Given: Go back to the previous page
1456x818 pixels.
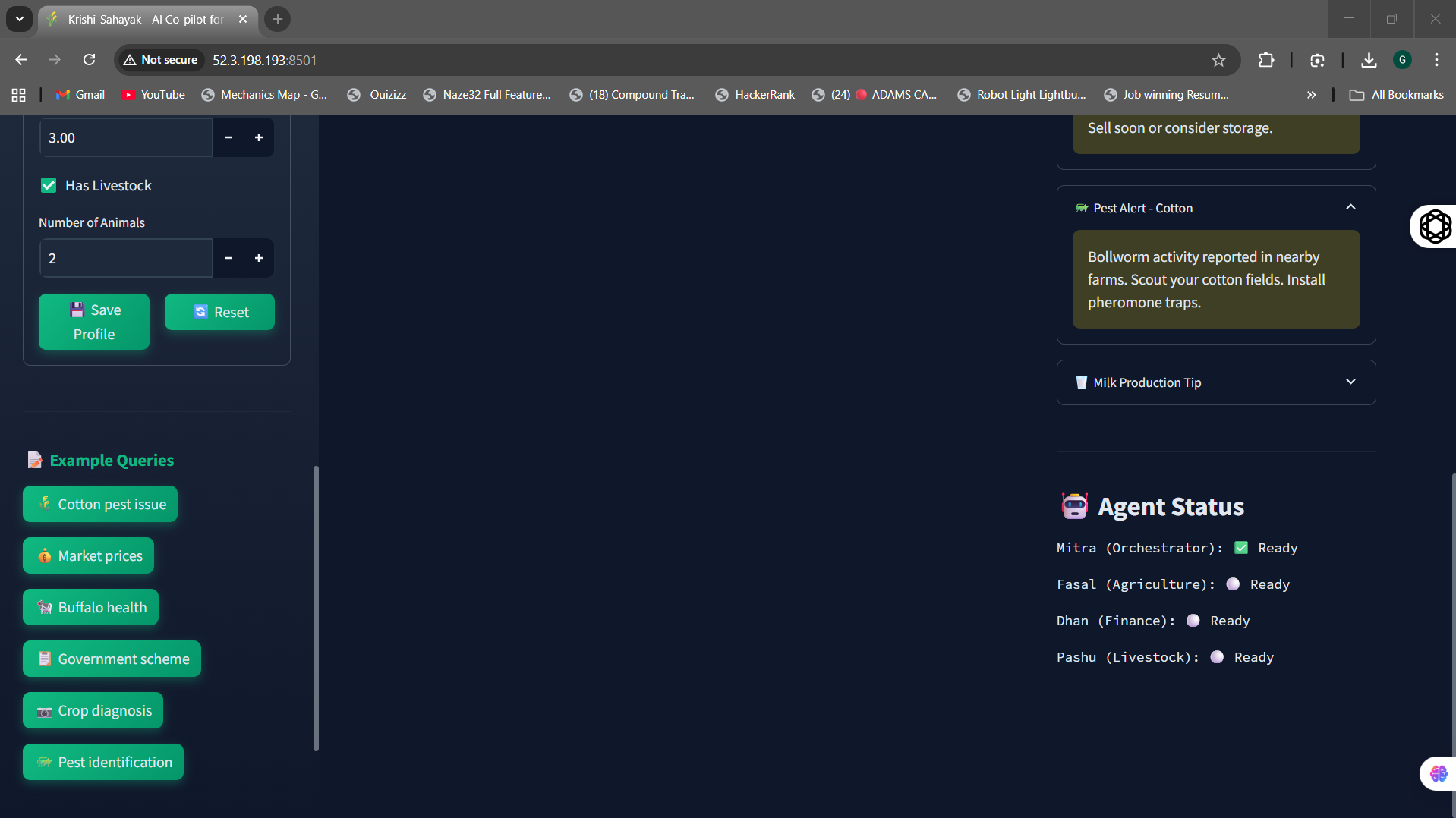Looking at the screenshot, I should 21,60.
